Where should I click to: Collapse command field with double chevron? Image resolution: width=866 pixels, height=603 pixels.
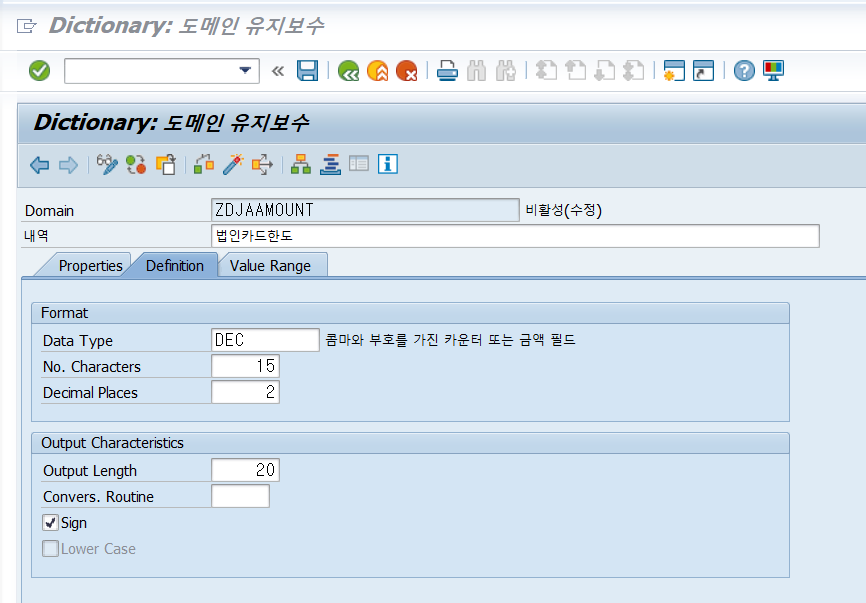click(x=278, y=71)
